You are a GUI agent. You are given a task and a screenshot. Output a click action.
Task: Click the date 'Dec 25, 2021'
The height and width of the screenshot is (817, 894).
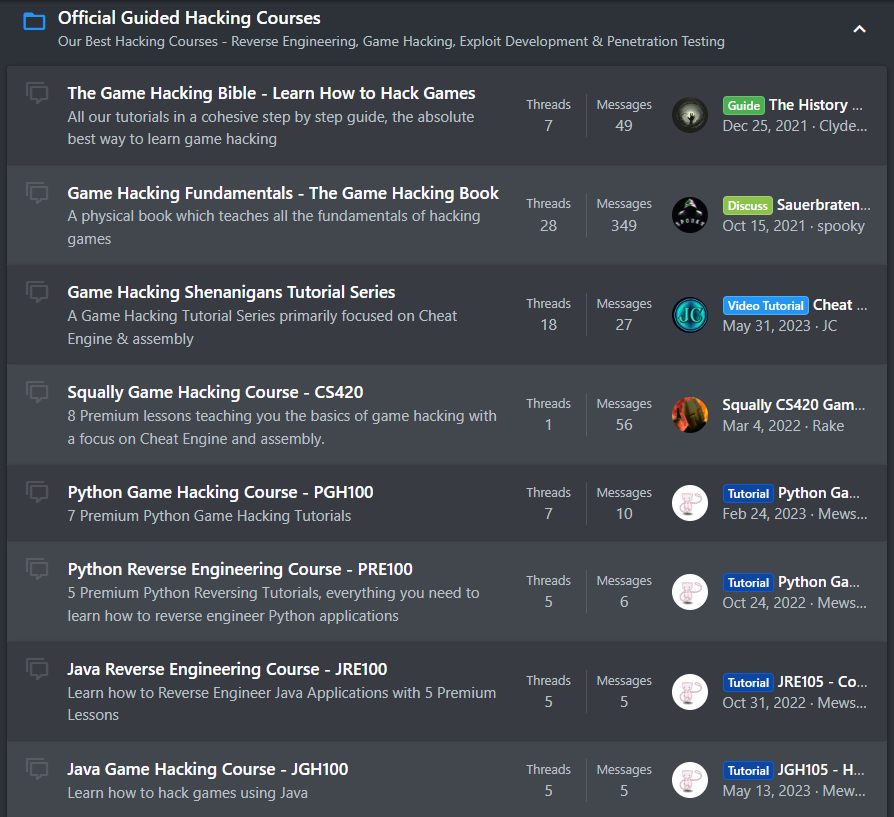(x=765, y=126)
